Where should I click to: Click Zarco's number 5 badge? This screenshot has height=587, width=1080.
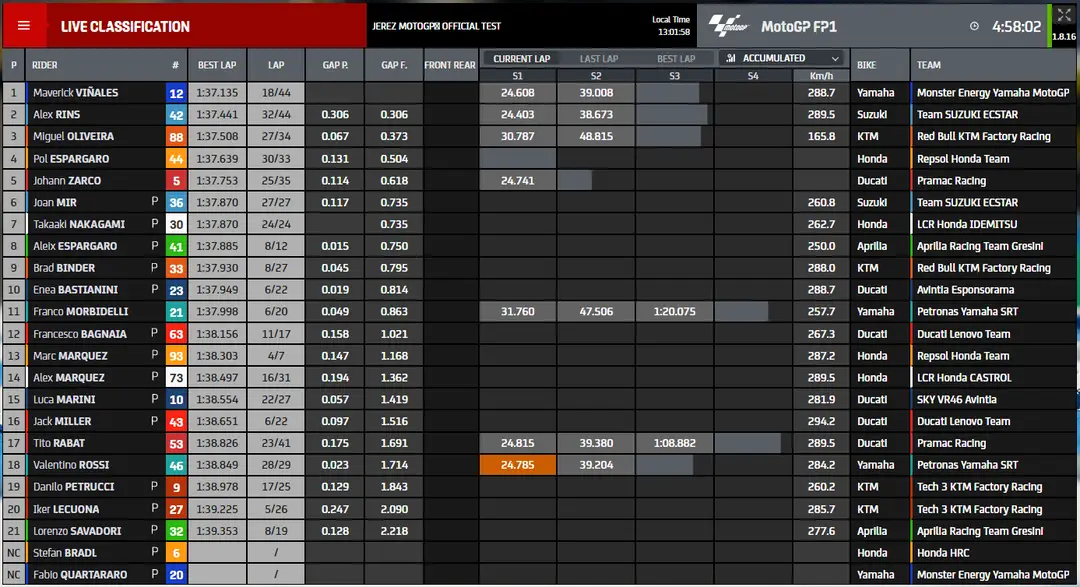click(176, 181)
